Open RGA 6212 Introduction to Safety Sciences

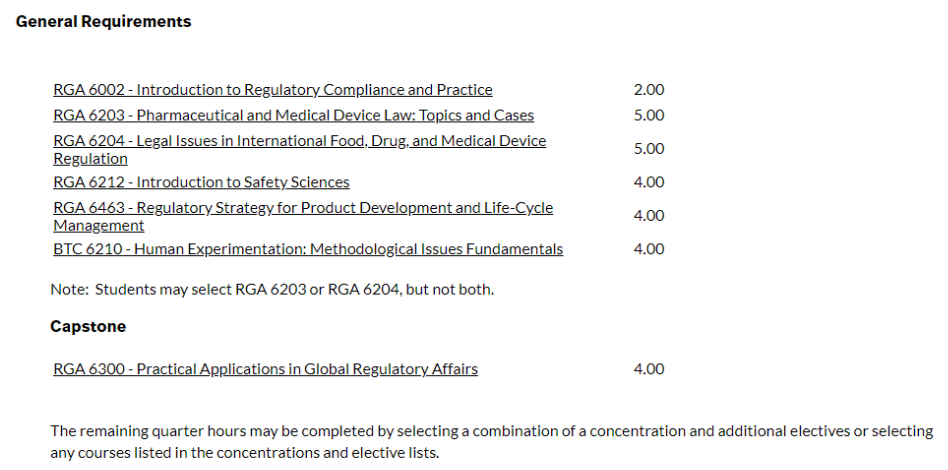[201, 182]
